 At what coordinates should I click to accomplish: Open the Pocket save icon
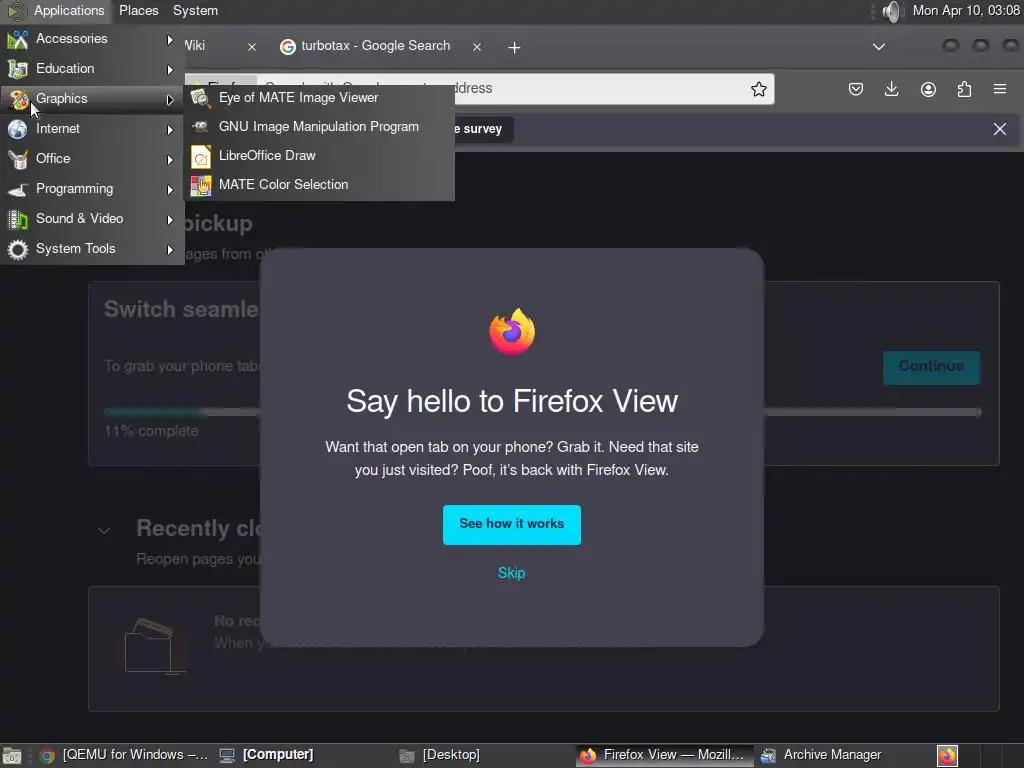tap(856, 89)
